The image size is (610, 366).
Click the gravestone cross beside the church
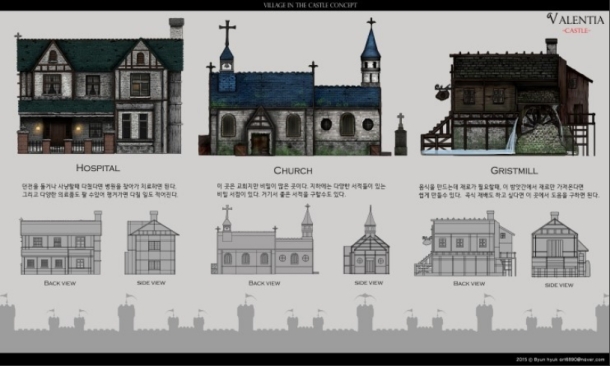tap(400, 135)
